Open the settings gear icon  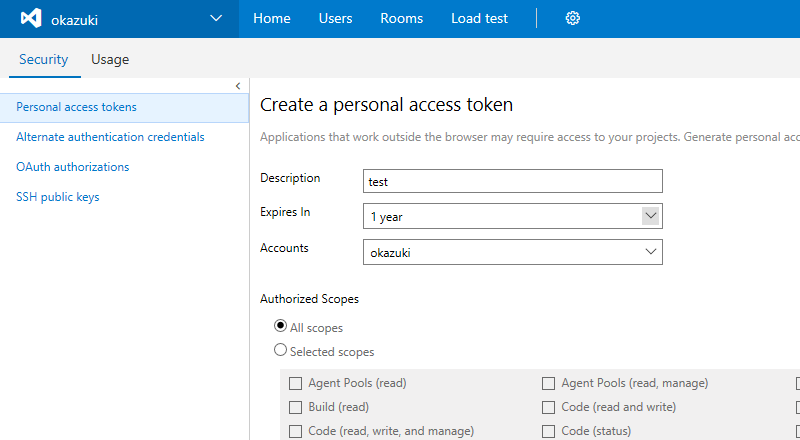pos(573,19)
